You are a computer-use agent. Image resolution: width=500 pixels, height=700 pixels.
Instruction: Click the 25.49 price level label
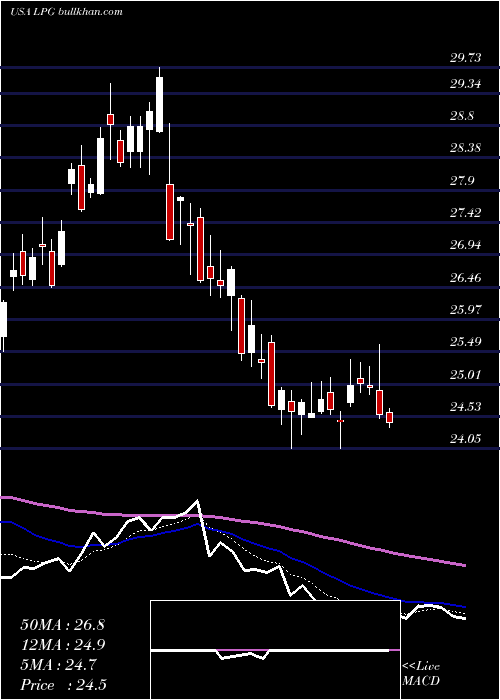tap(466, 342)
